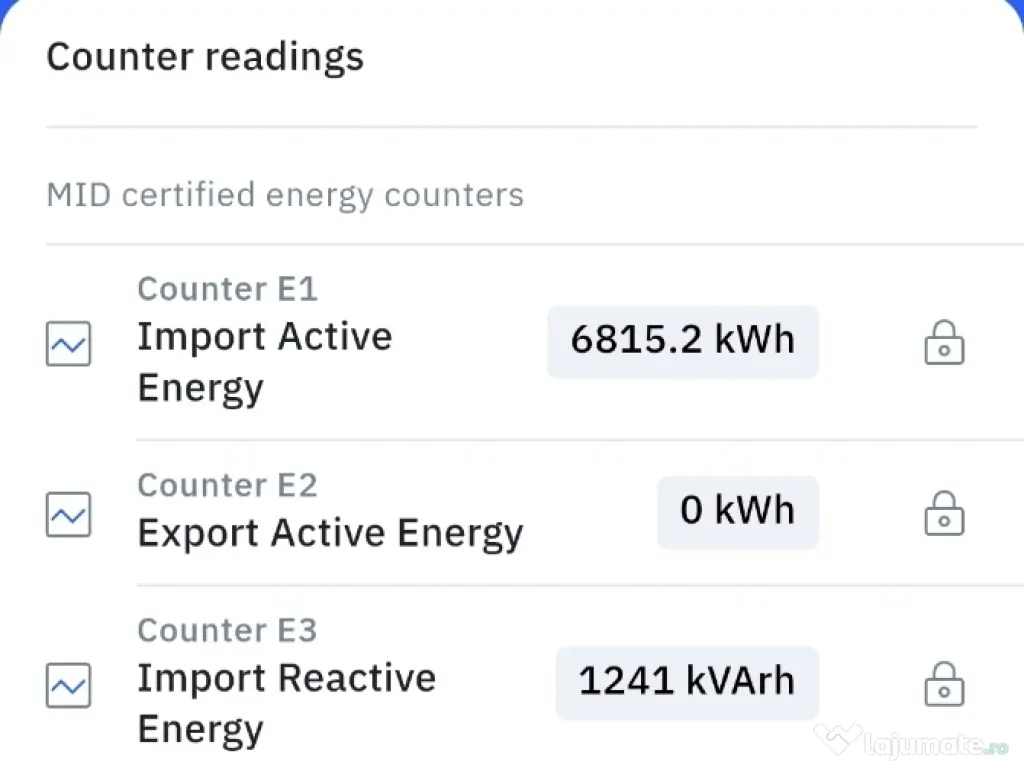Open the trend chart icon for Counter E2
Viewport: 1024px width, 768px height.
pos(69,514)
